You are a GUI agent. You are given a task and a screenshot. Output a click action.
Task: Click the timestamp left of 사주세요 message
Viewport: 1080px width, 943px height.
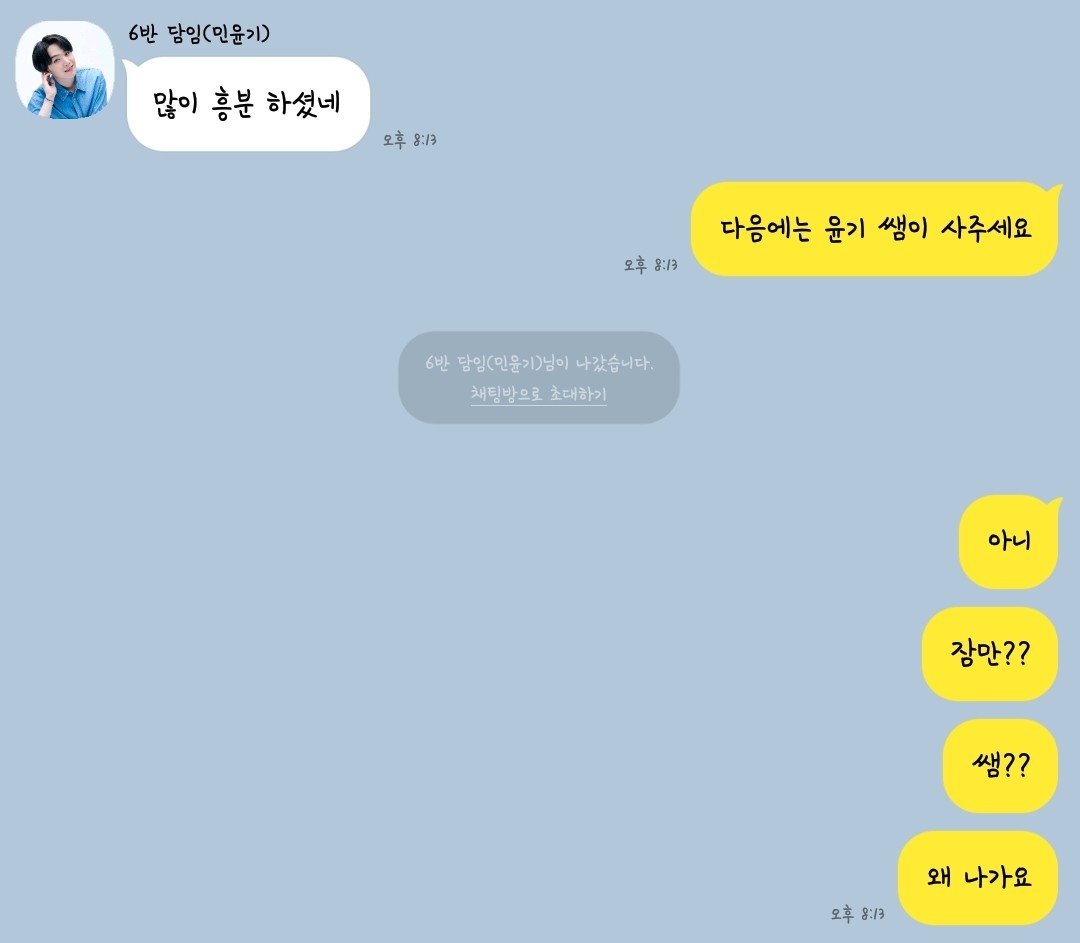(651, 265)
